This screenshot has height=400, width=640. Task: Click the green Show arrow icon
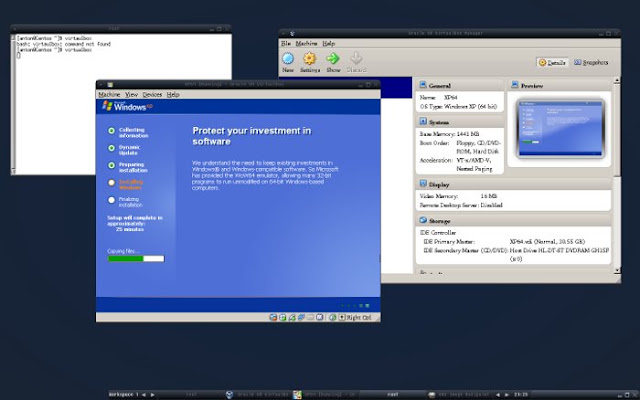[x=333, y=58]
